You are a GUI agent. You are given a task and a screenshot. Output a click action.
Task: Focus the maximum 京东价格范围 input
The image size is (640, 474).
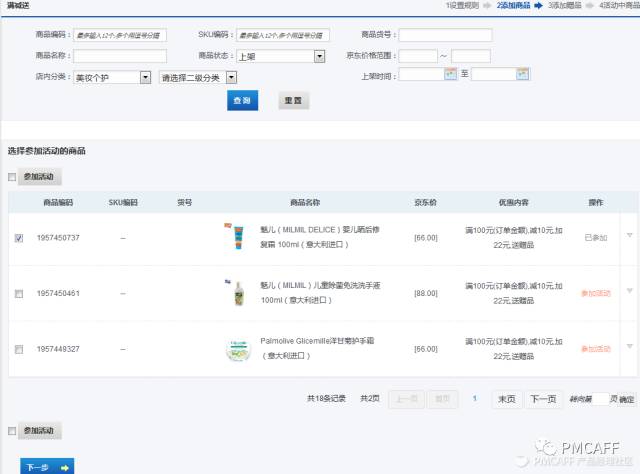coord(471,56)
